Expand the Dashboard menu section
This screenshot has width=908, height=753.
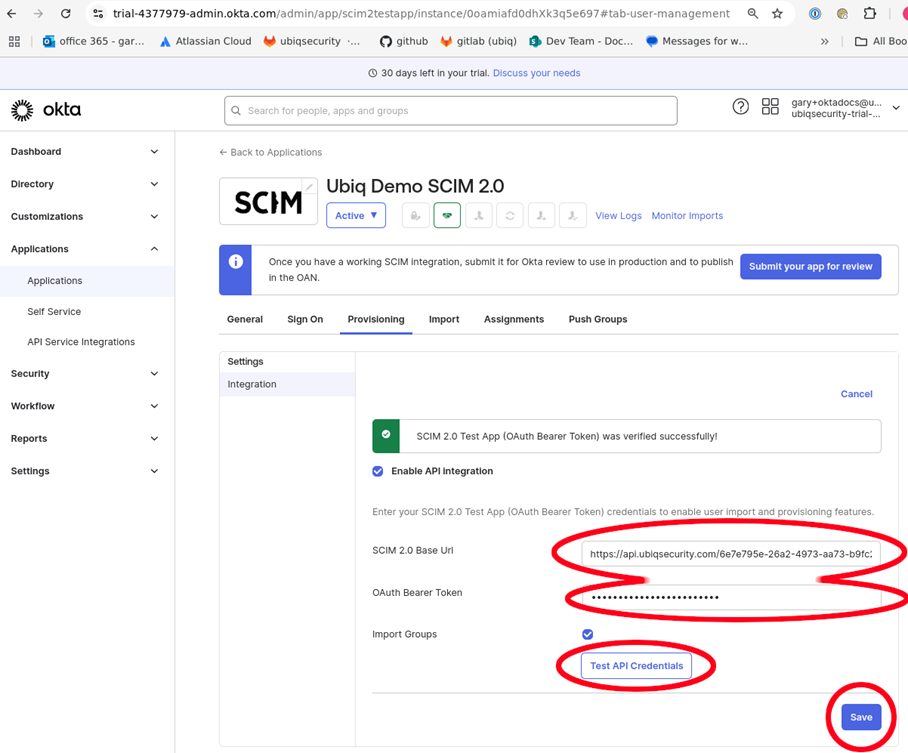[85, 152]
